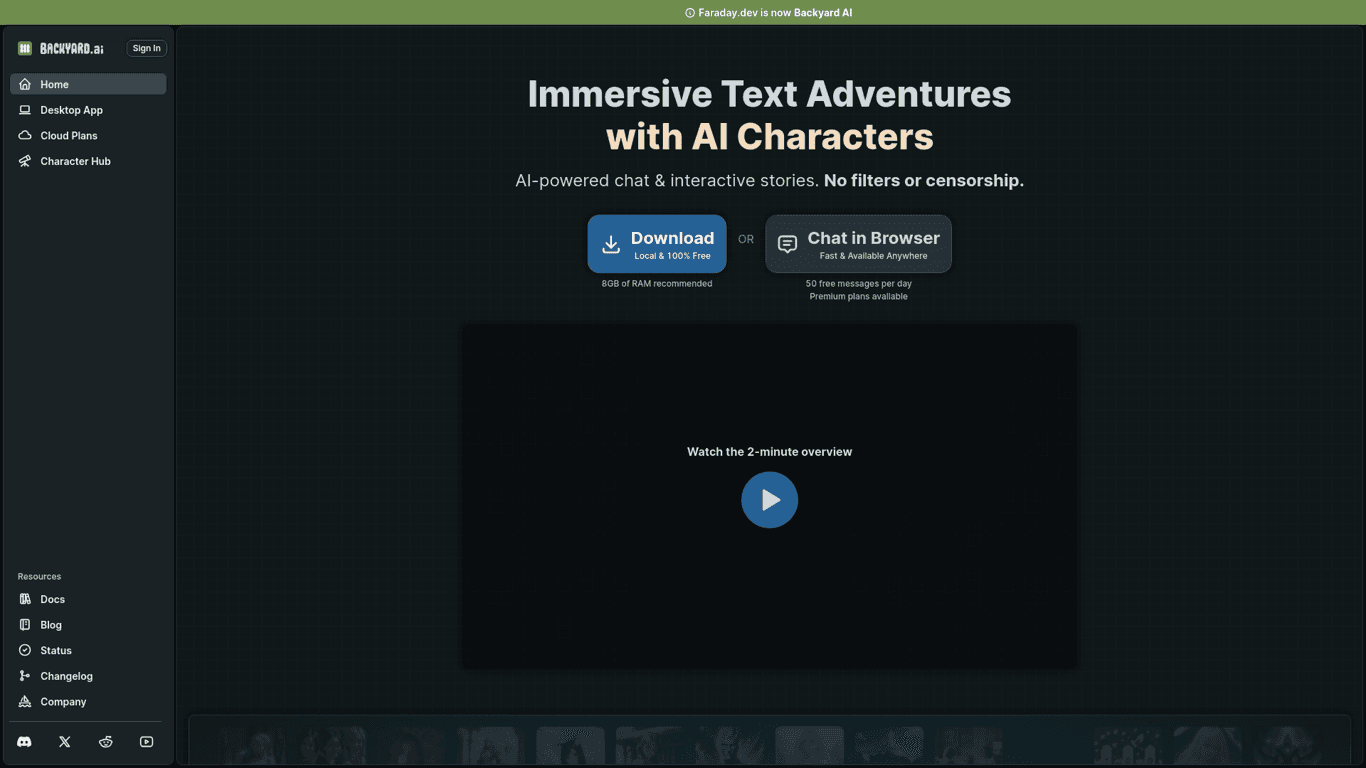1366x768 pixels.
Task: Open Docs under Resources
Action: pos(52,599)
